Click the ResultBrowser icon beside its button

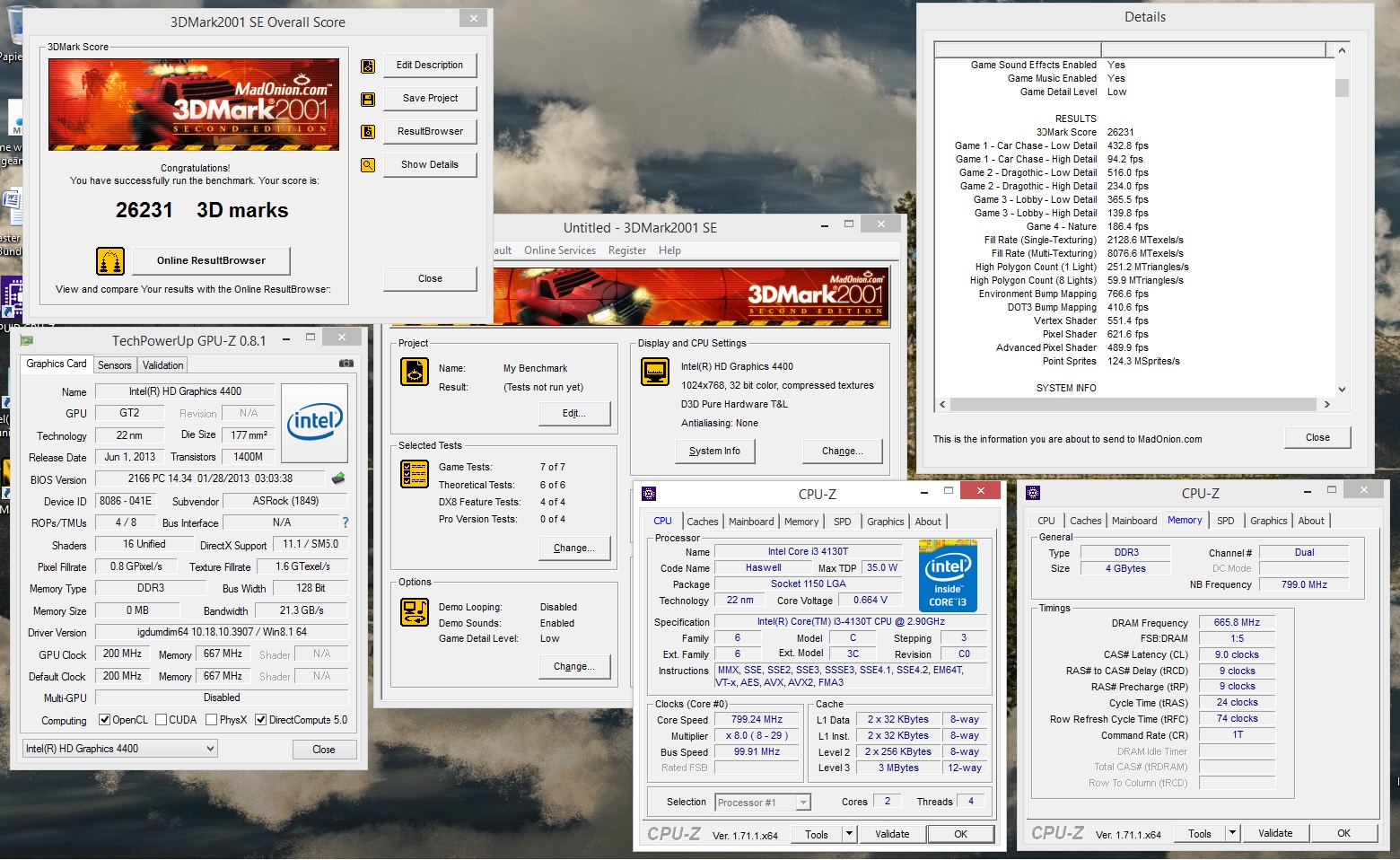coord(368,132)
